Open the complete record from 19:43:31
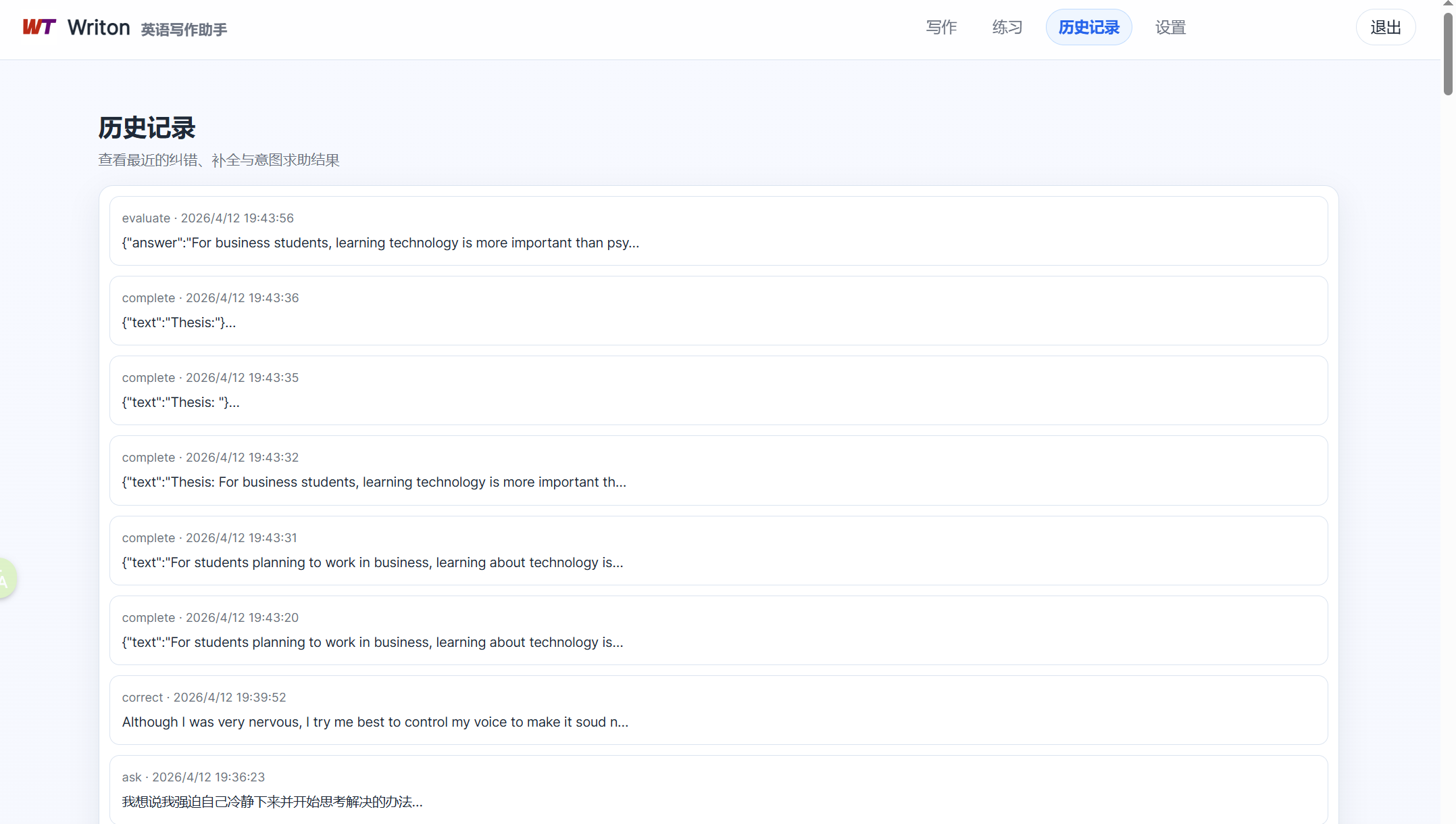The image size is (1456, 824). tap(718, 551)
